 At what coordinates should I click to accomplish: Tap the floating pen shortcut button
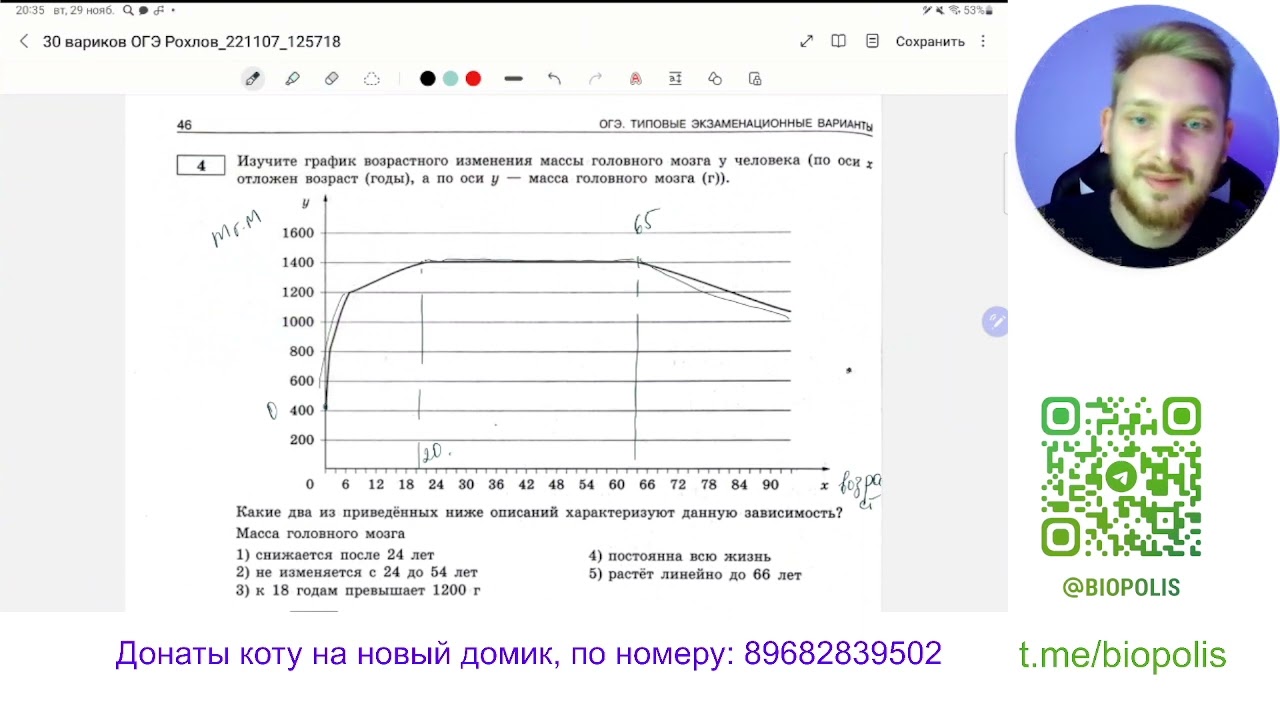click(x=995, y=321)
